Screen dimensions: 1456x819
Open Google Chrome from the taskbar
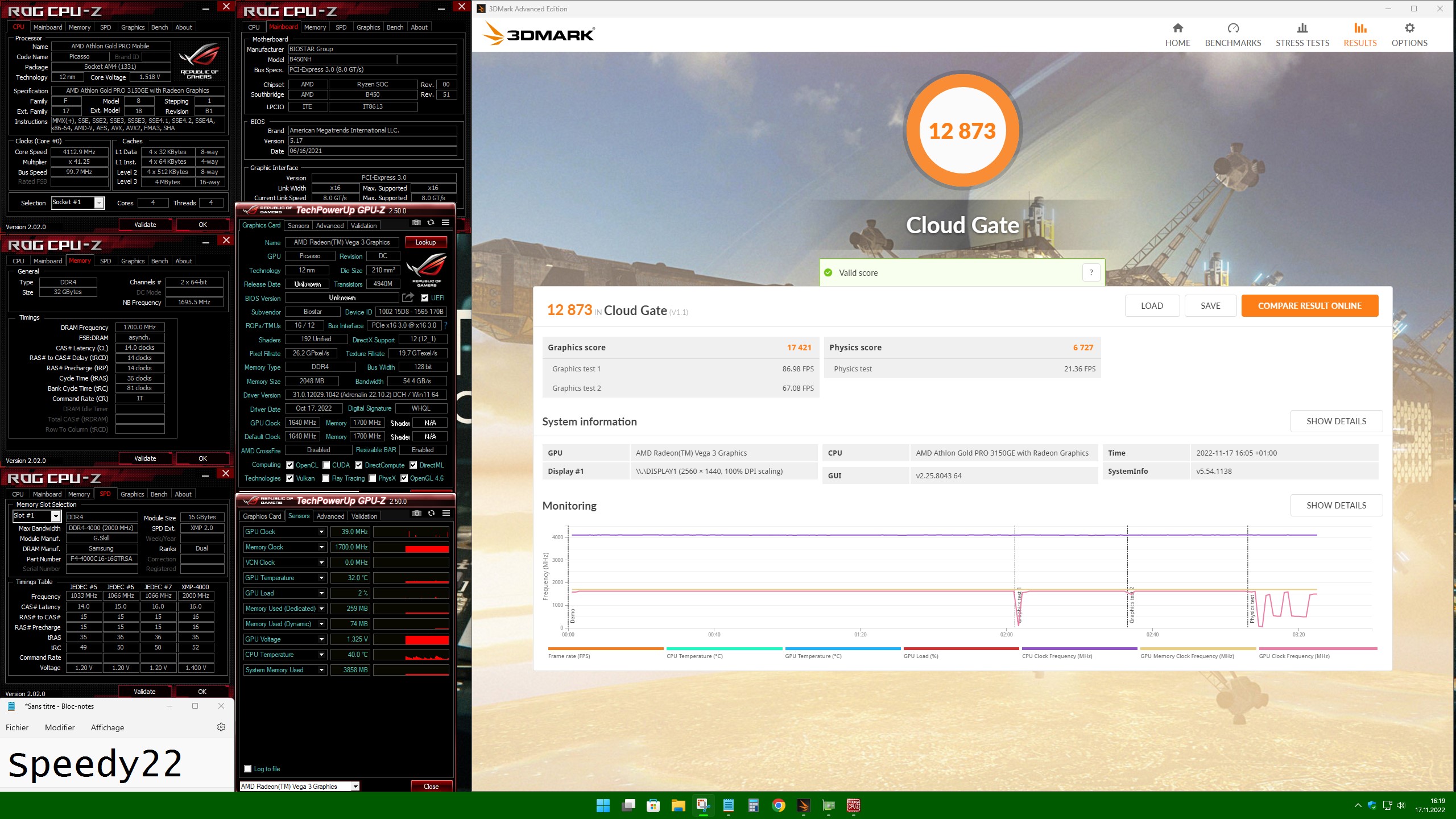[779, 805]
